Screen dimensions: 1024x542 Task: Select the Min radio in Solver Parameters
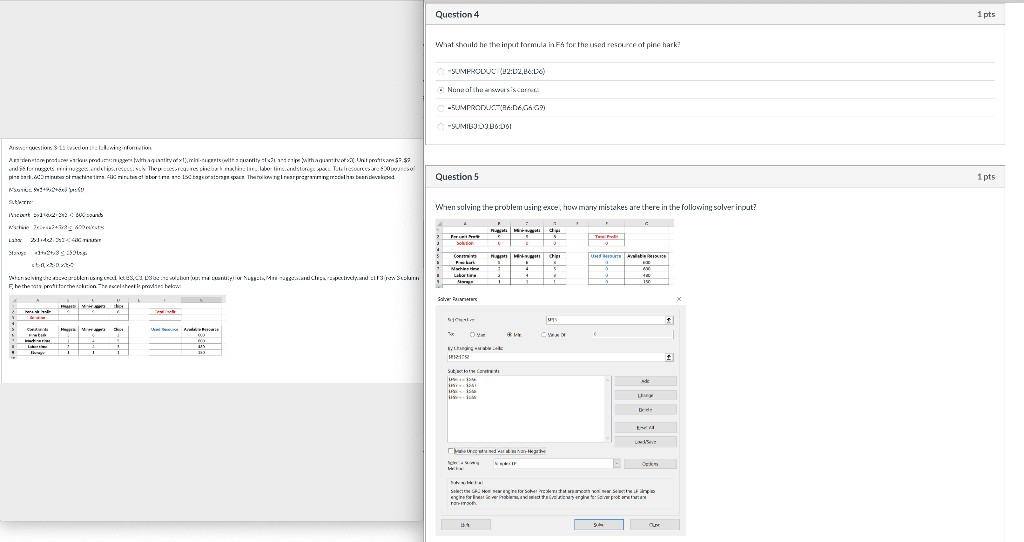pos(510,334)
